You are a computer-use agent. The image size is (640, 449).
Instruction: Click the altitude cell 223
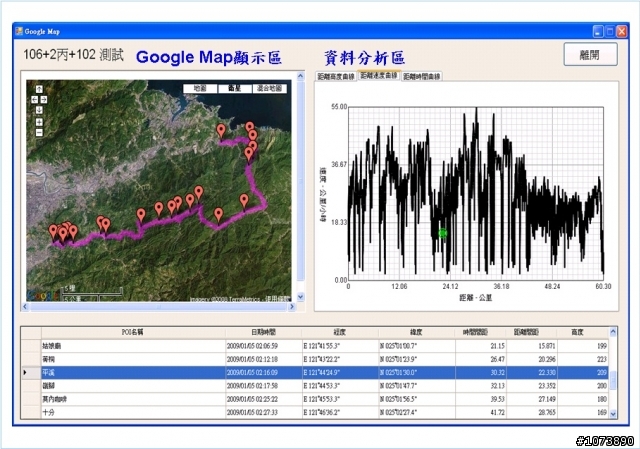tap(583, 359)
